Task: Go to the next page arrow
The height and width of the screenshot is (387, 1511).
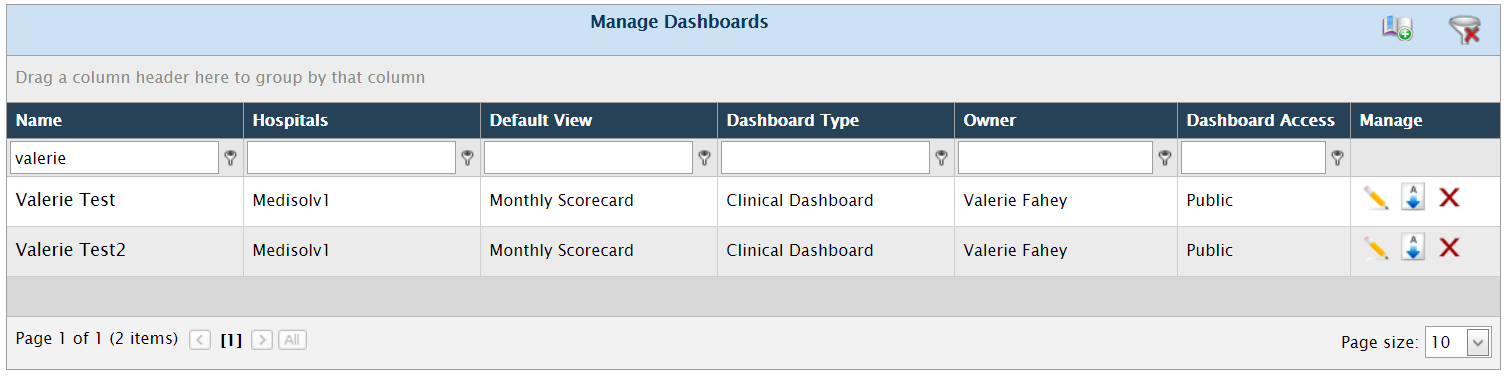Action: click(262, 340)
